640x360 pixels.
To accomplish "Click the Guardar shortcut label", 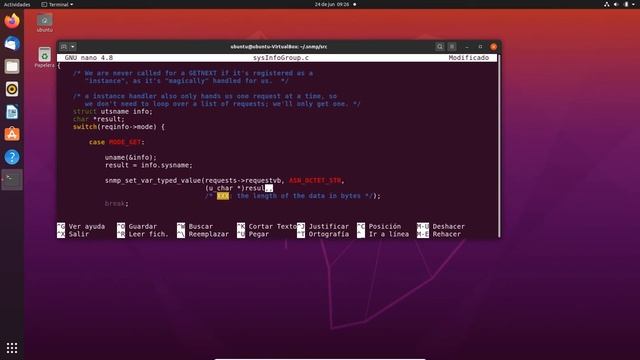I will 142,226.
